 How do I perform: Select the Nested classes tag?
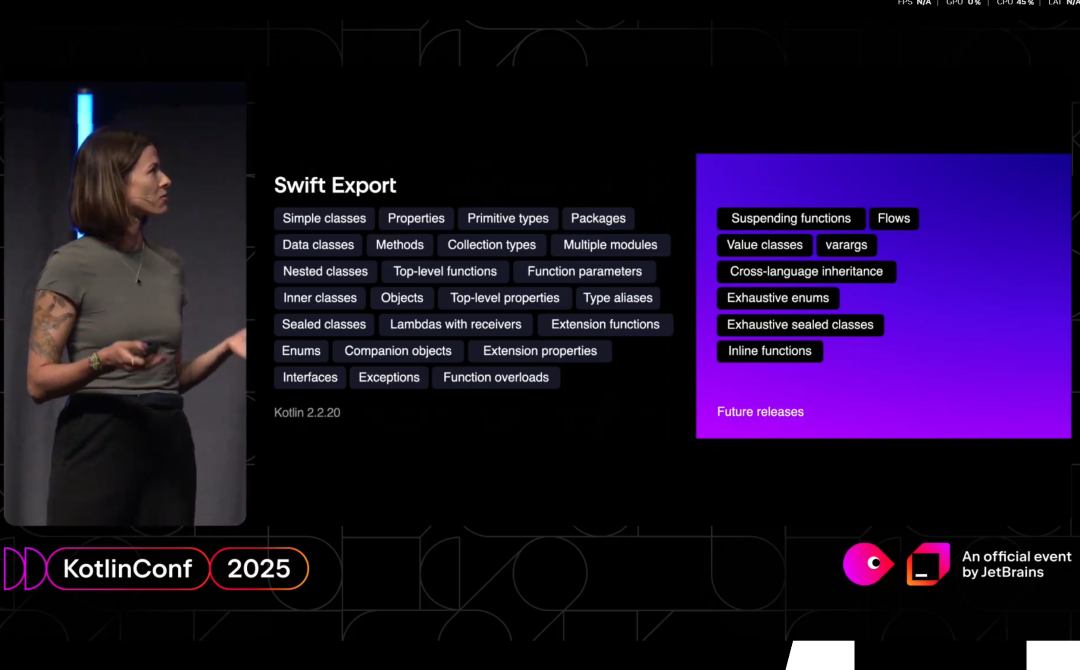click(325, 271)
